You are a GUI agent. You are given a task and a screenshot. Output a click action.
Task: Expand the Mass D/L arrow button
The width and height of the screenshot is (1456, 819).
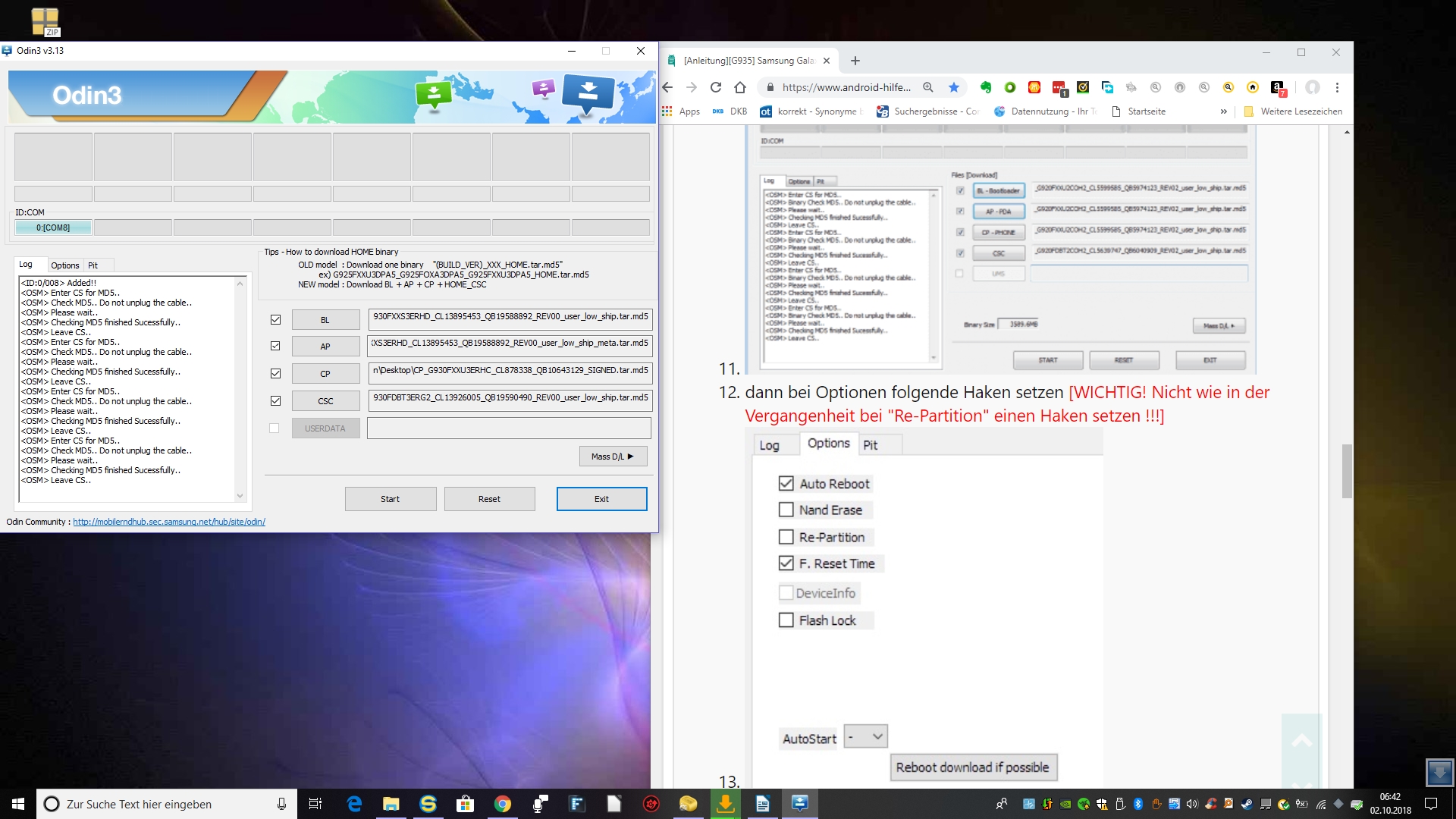click(613, 457)
